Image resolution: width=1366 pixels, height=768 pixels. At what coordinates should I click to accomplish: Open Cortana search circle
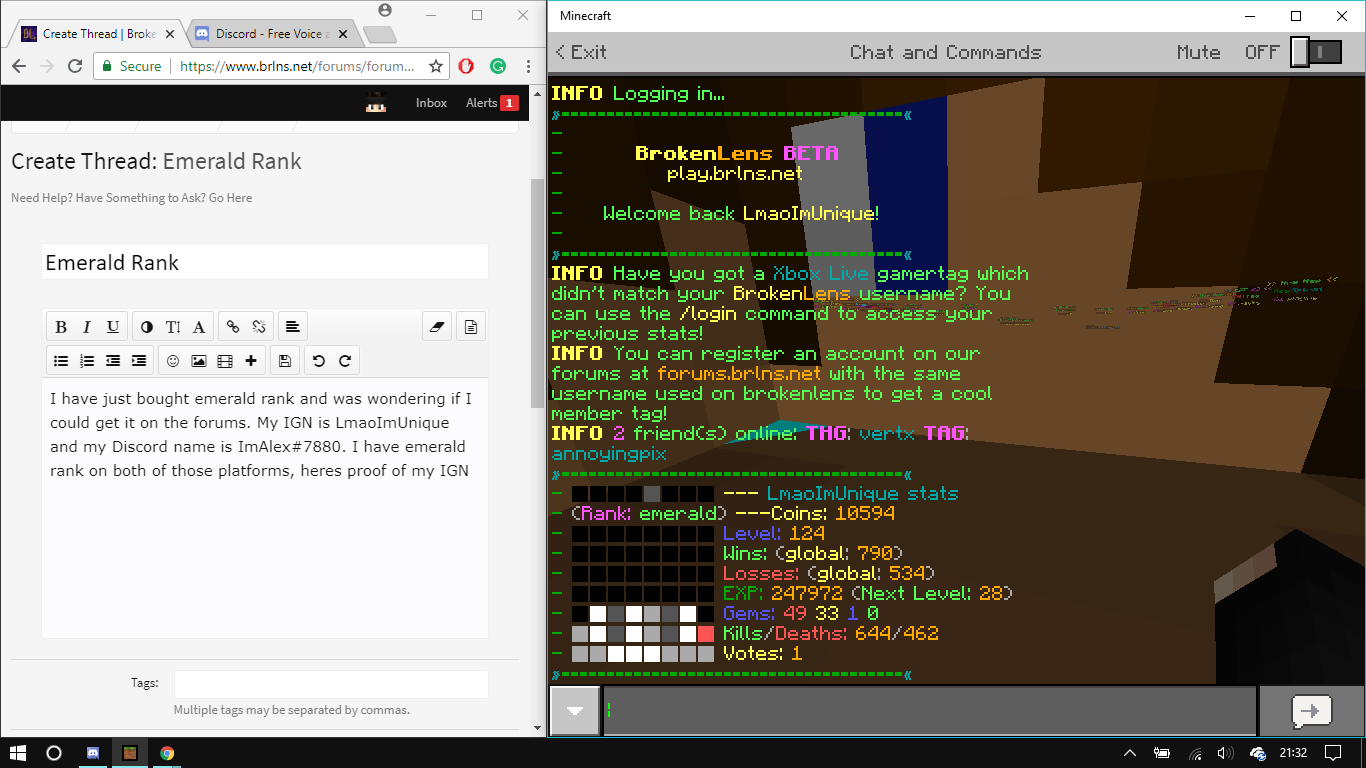[x=54, y=753]
